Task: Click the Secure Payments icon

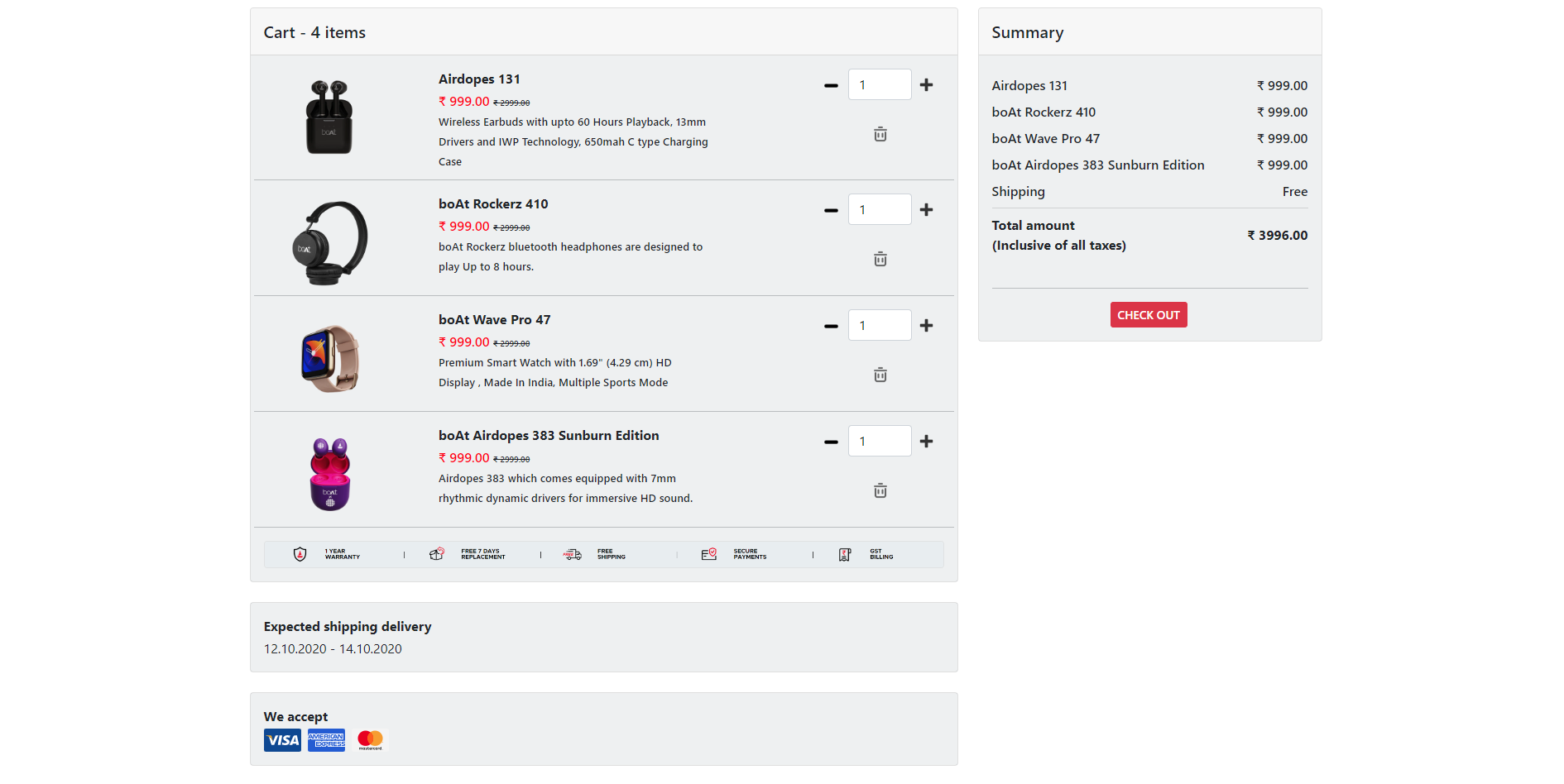Action: (708, 554)
